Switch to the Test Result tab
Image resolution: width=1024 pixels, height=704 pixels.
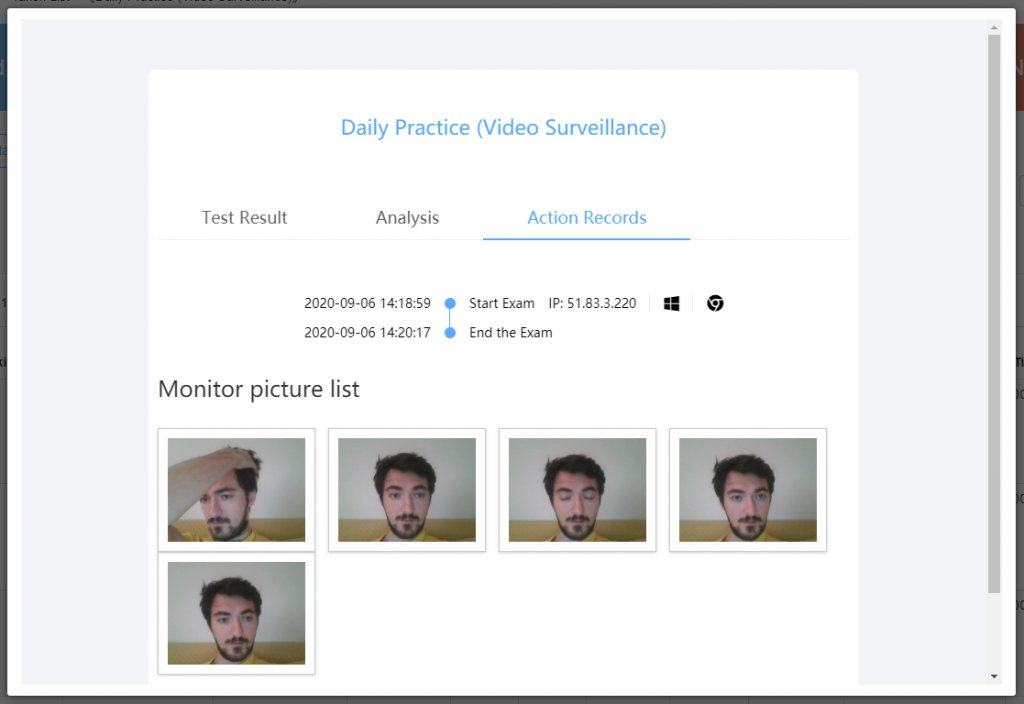[244, 218]
